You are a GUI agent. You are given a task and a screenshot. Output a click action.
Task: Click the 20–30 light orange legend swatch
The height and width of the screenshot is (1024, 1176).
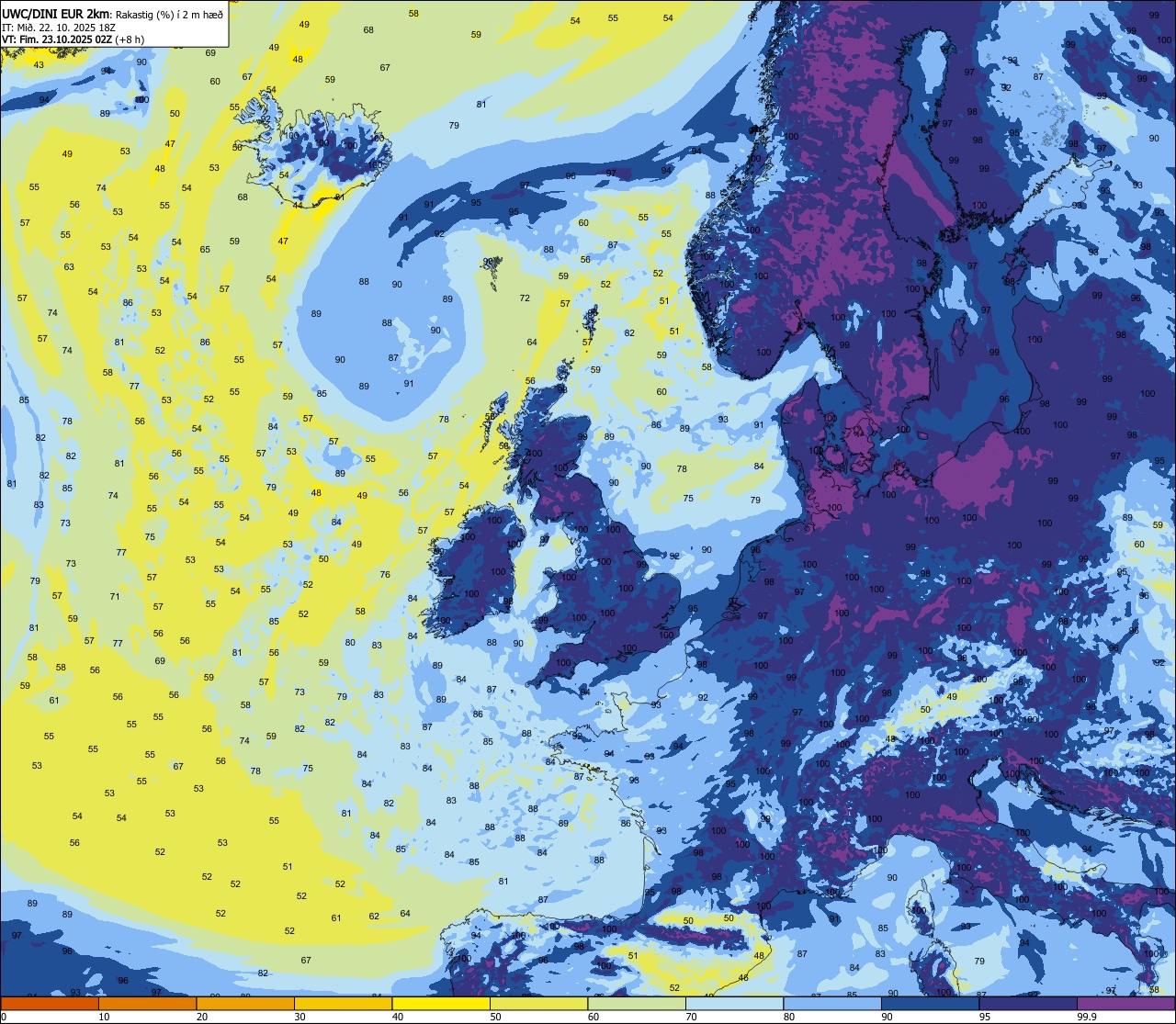245,1004
